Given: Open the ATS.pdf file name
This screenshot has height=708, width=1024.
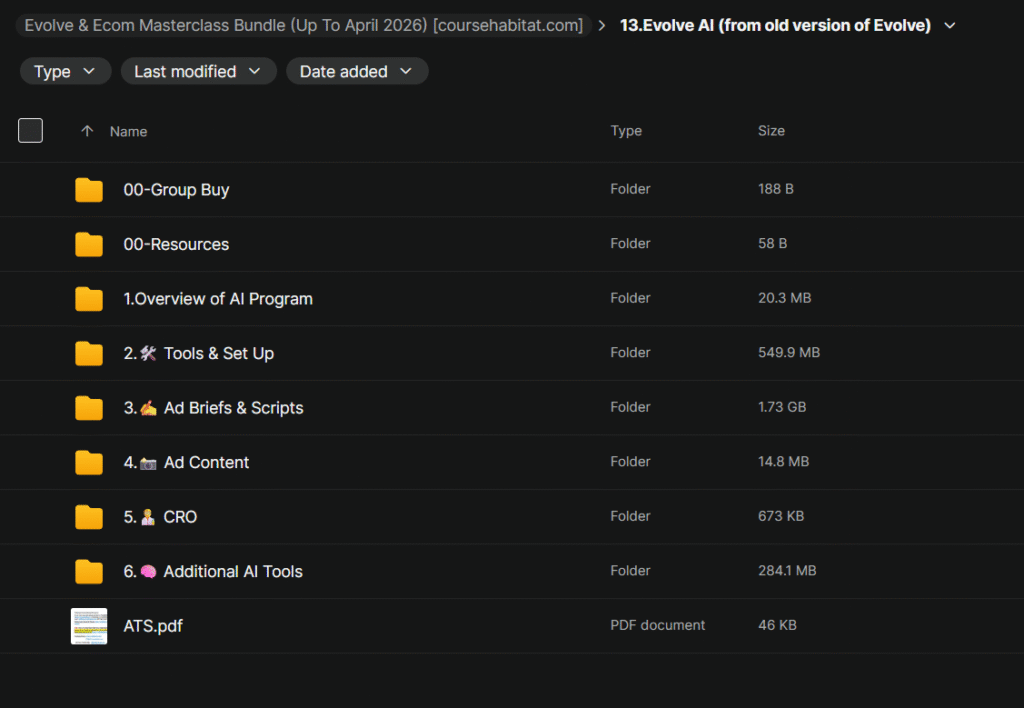Looking at the screenshot, I should pyautogui.click(x=153, y=626).
